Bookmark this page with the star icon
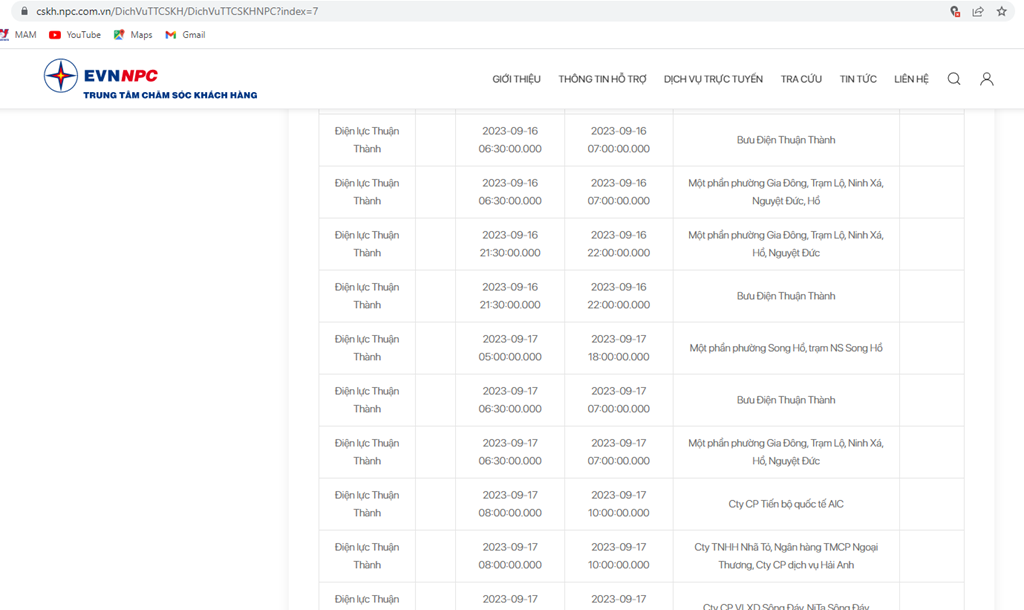 (1001, 11)
